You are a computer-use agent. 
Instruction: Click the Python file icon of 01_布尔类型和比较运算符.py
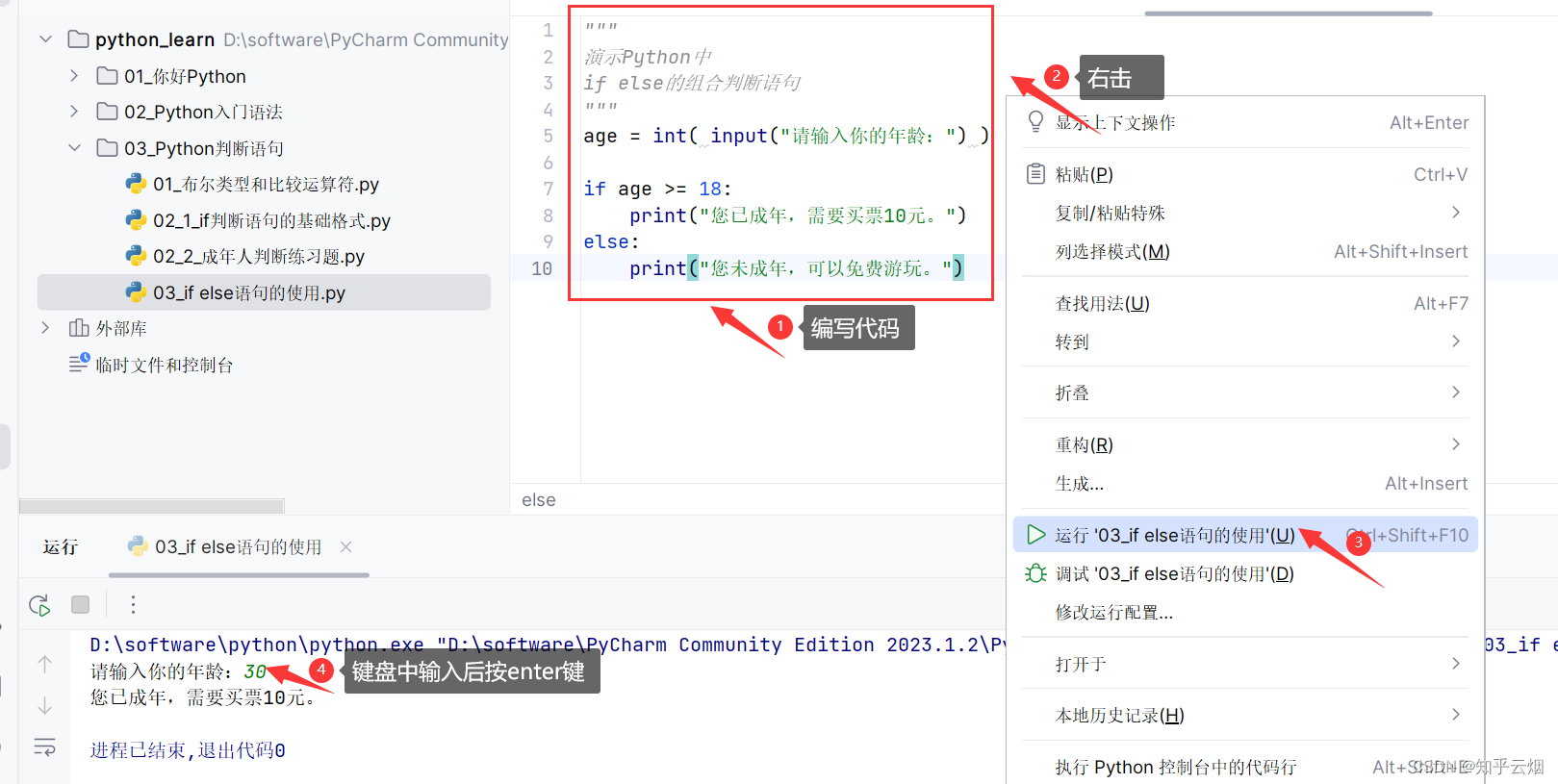pos(137,184)
